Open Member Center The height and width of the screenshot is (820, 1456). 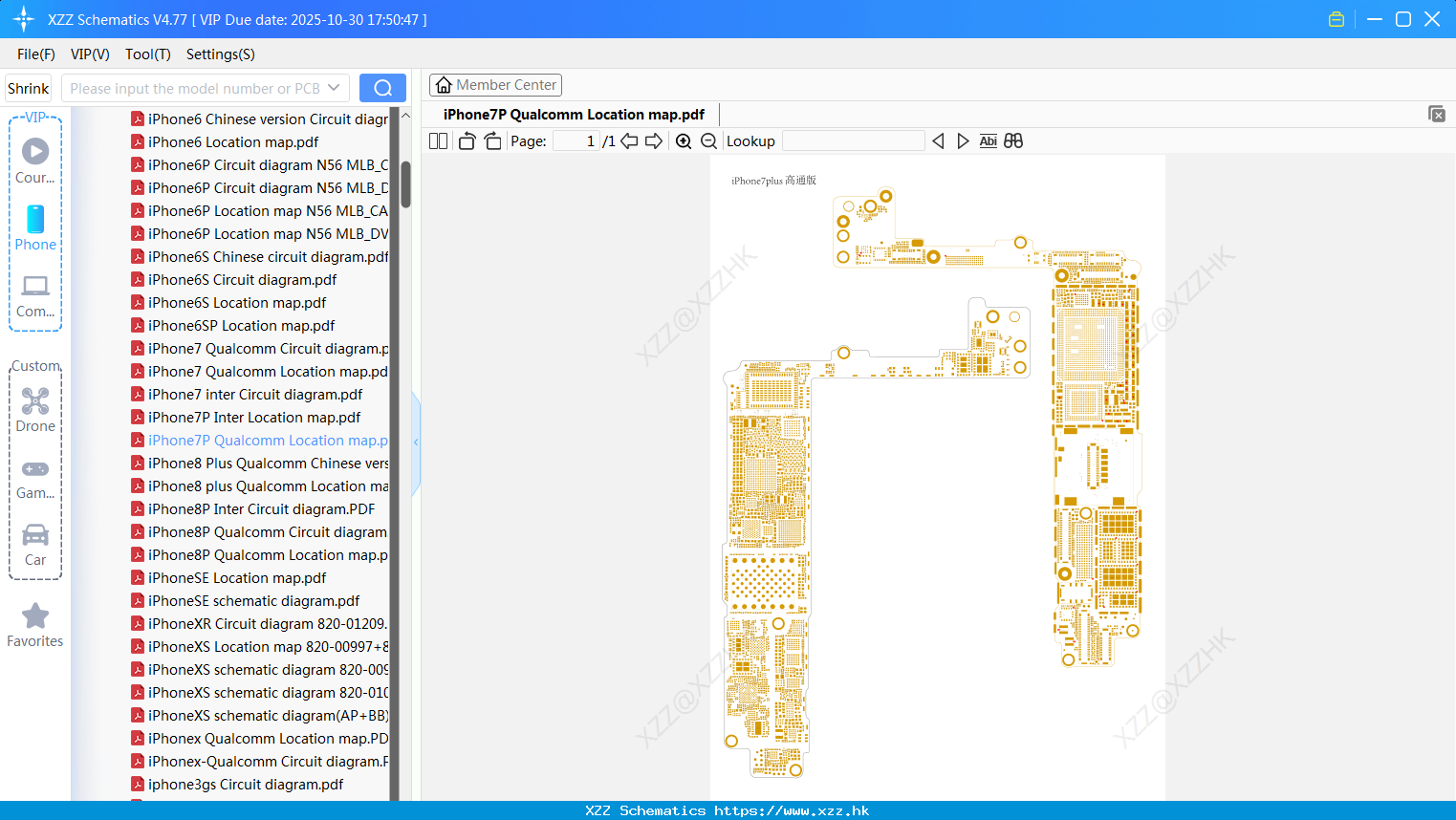click(495, 85)
